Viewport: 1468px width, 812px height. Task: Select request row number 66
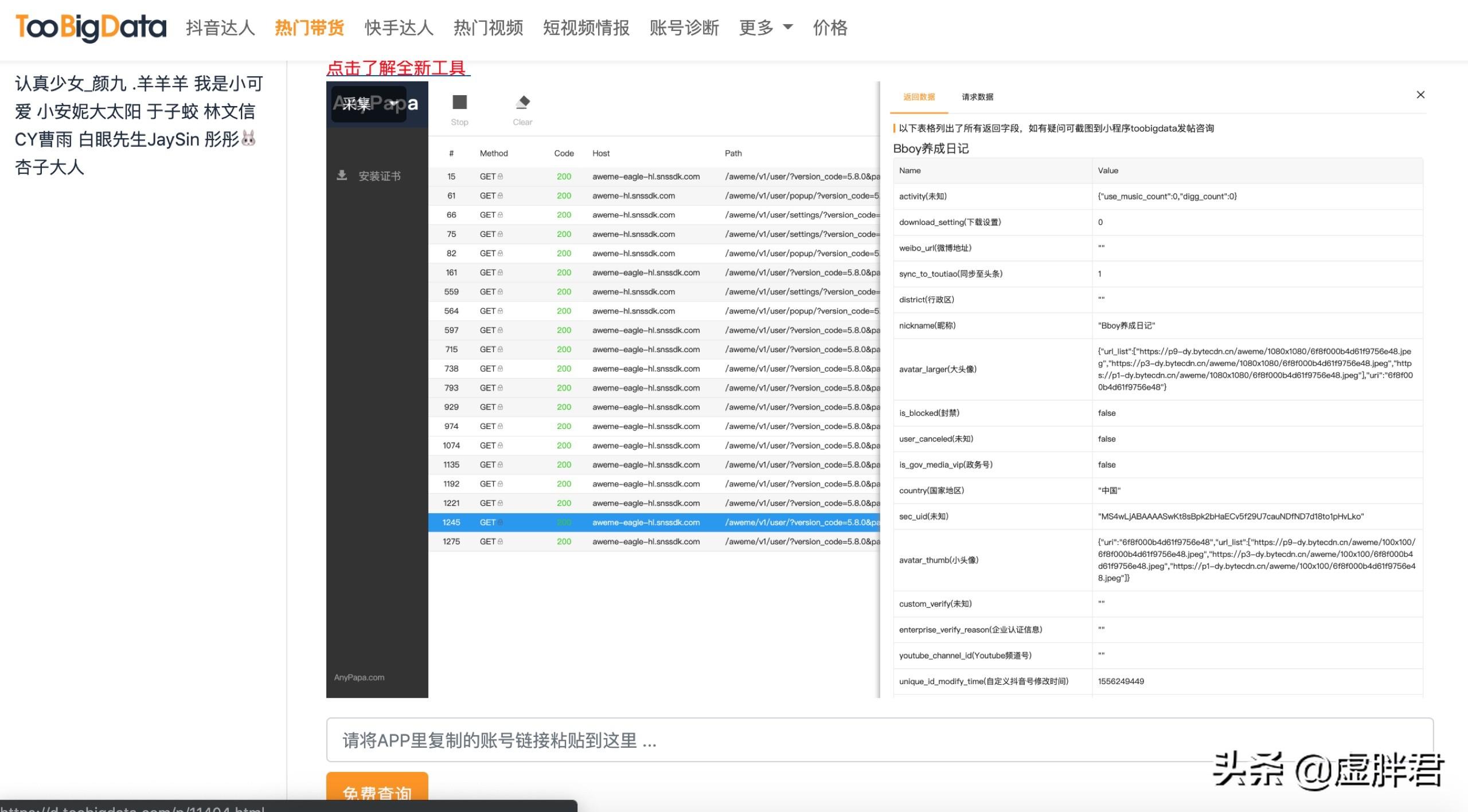click(x=654, y=215)
